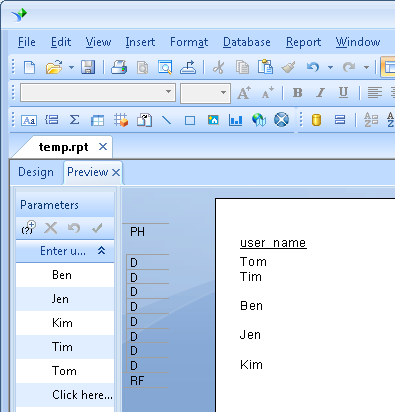
Task: Click the Section Expert icon
Action: point(340,119)
